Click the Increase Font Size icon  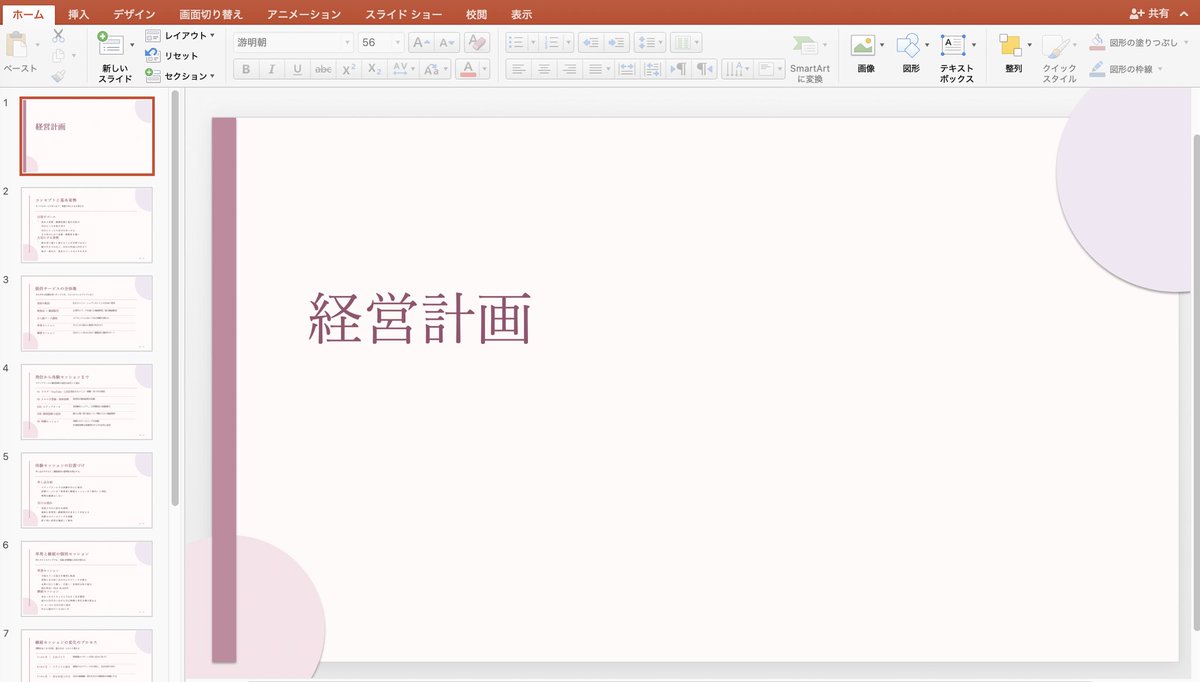coord(421,43)
